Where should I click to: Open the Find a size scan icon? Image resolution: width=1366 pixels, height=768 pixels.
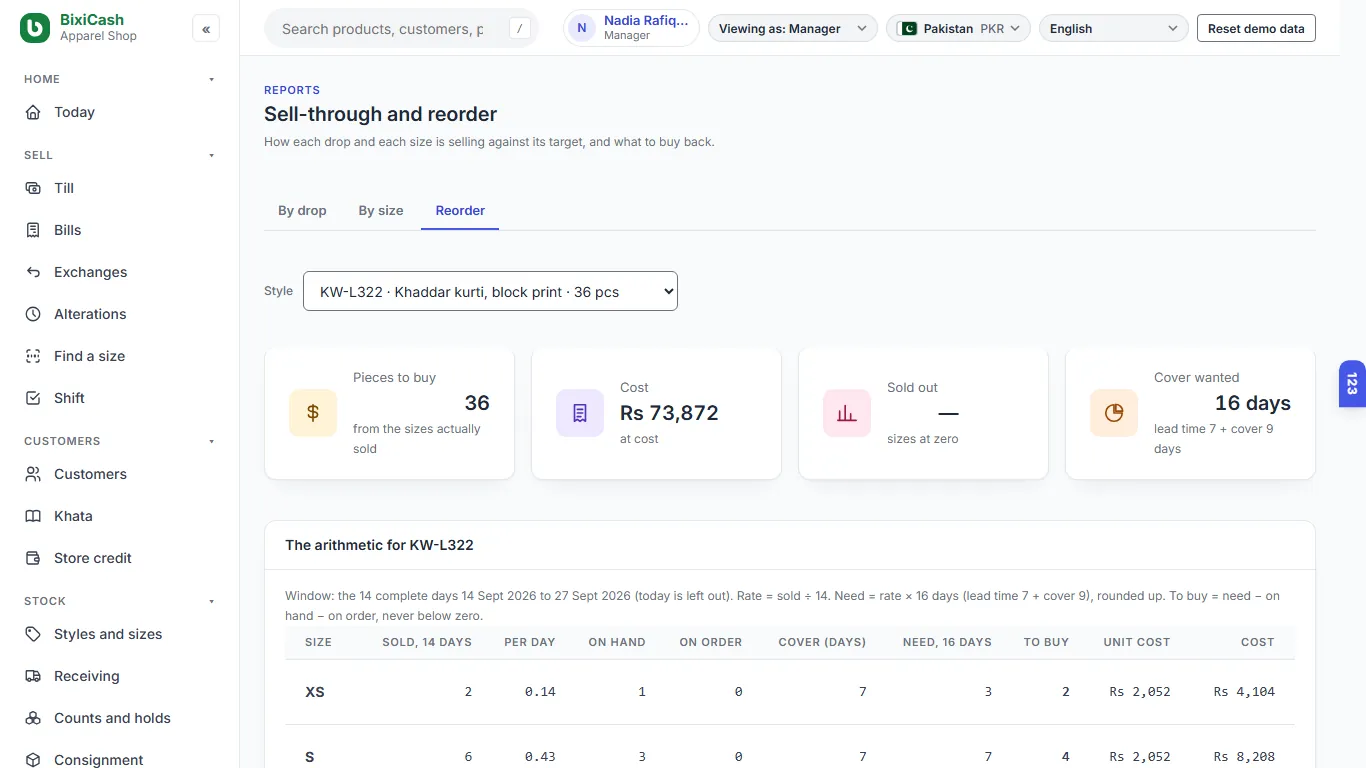pyautogui.click(x=34, y=356)
